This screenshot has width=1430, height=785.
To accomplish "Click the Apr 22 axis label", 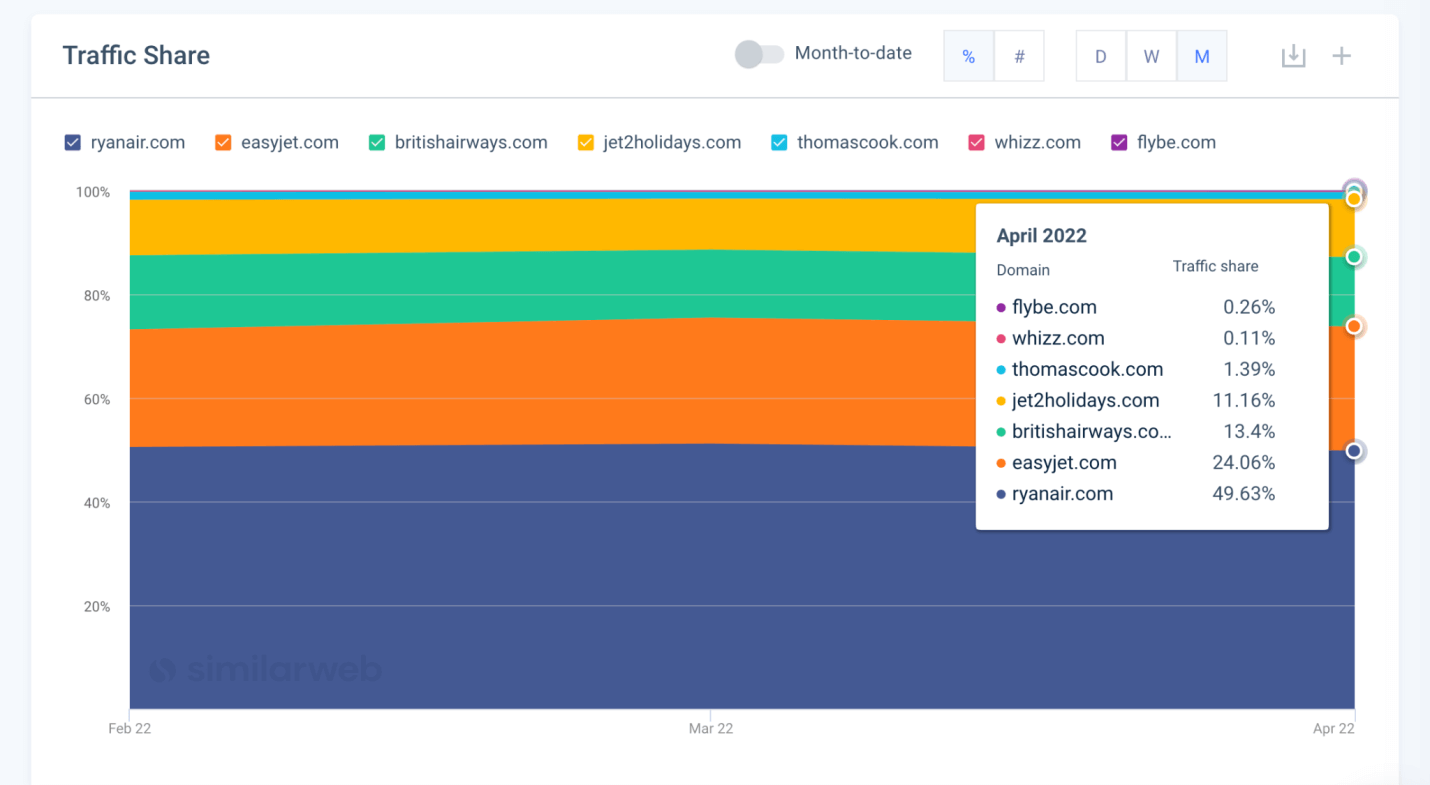I will coord(1333,729).
